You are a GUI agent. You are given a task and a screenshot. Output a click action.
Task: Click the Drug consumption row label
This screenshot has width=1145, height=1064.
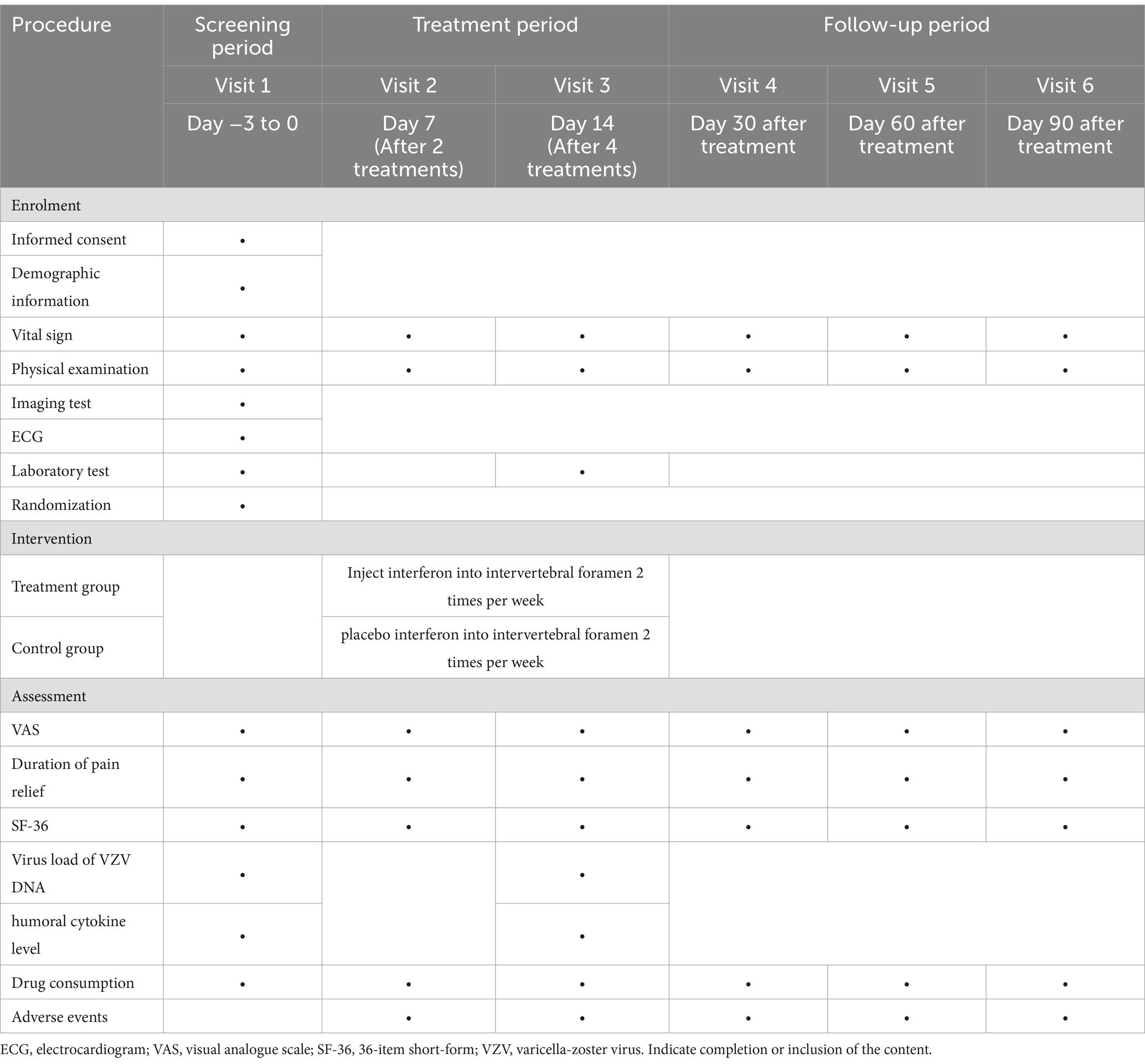(73, 983)
